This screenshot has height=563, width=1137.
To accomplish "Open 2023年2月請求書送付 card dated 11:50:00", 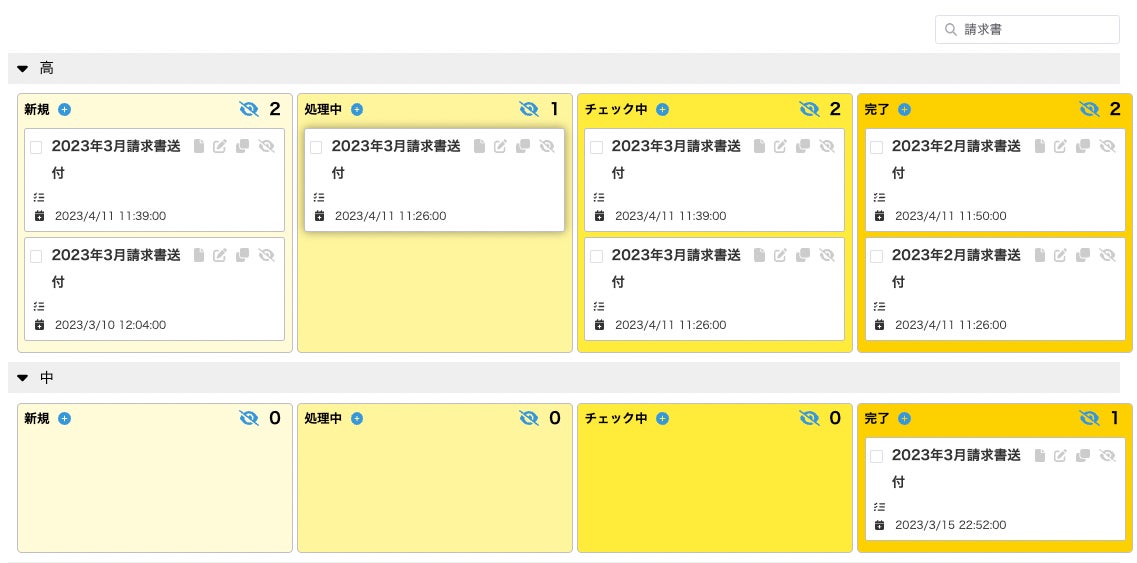I will (x=956, y=160).
